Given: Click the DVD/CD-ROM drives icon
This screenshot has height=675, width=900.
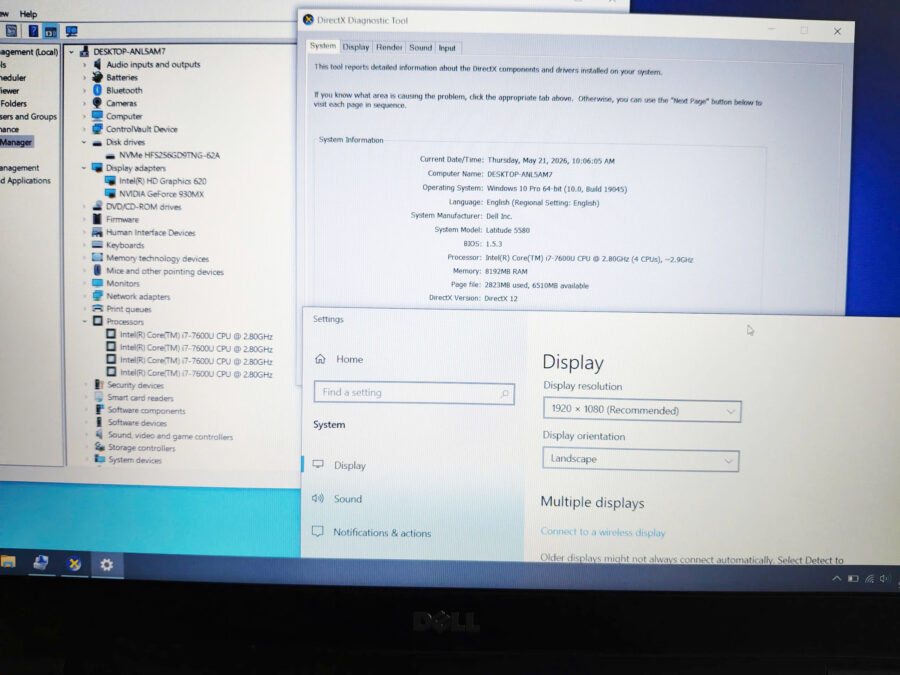Looking at the screenshot, I should 97,206.
